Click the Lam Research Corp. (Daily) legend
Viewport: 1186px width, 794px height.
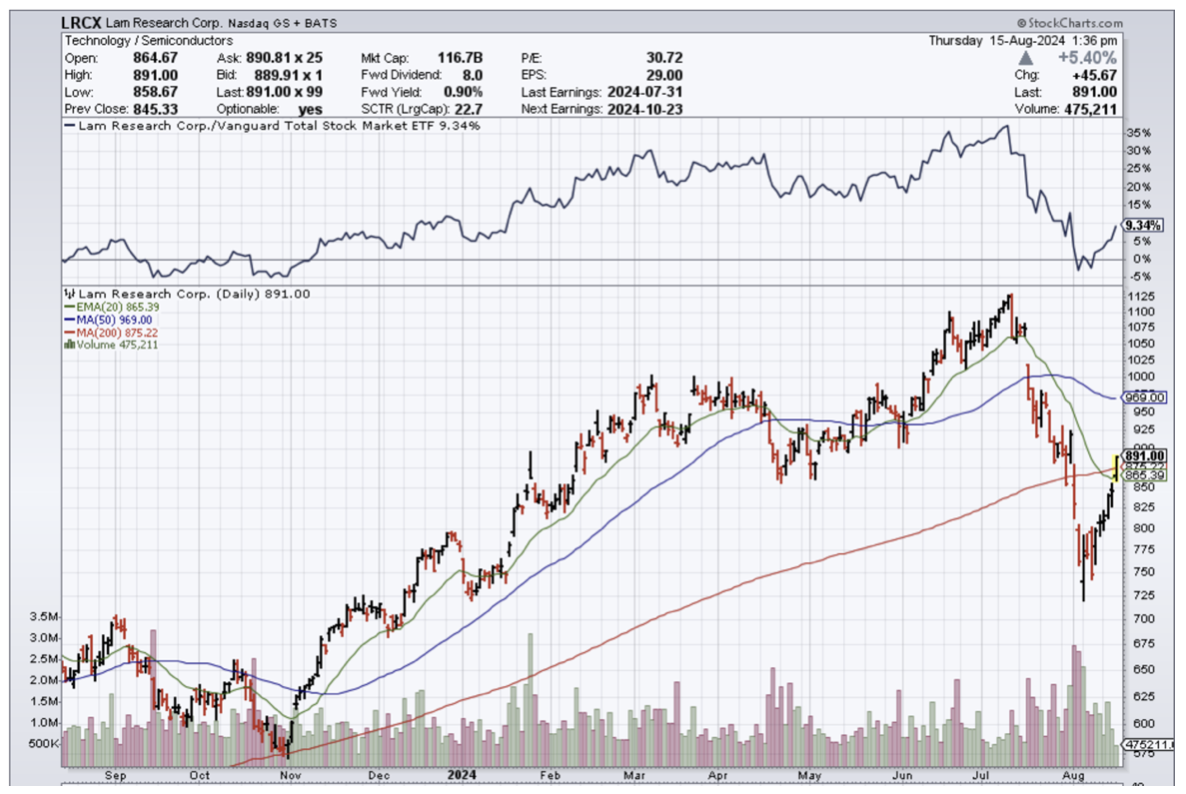(188, 294)
